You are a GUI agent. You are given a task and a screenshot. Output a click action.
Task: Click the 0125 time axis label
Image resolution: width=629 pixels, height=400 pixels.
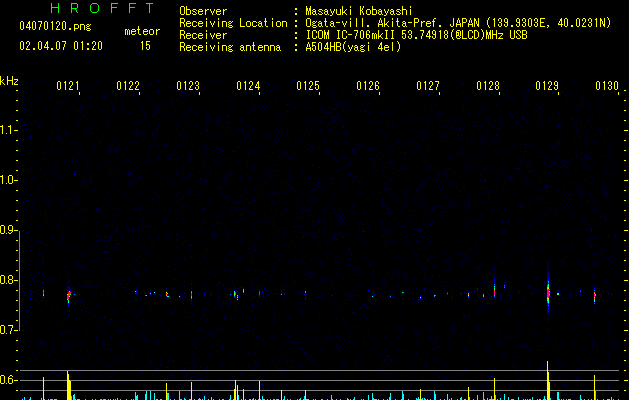tap(308, 86)
